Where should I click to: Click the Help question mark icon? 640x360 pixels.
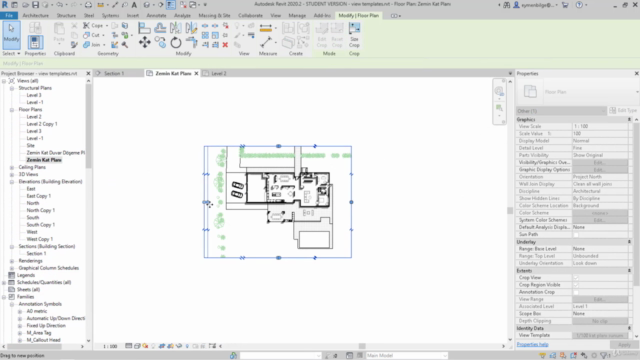pyautogui.click(x=579, y=5)
